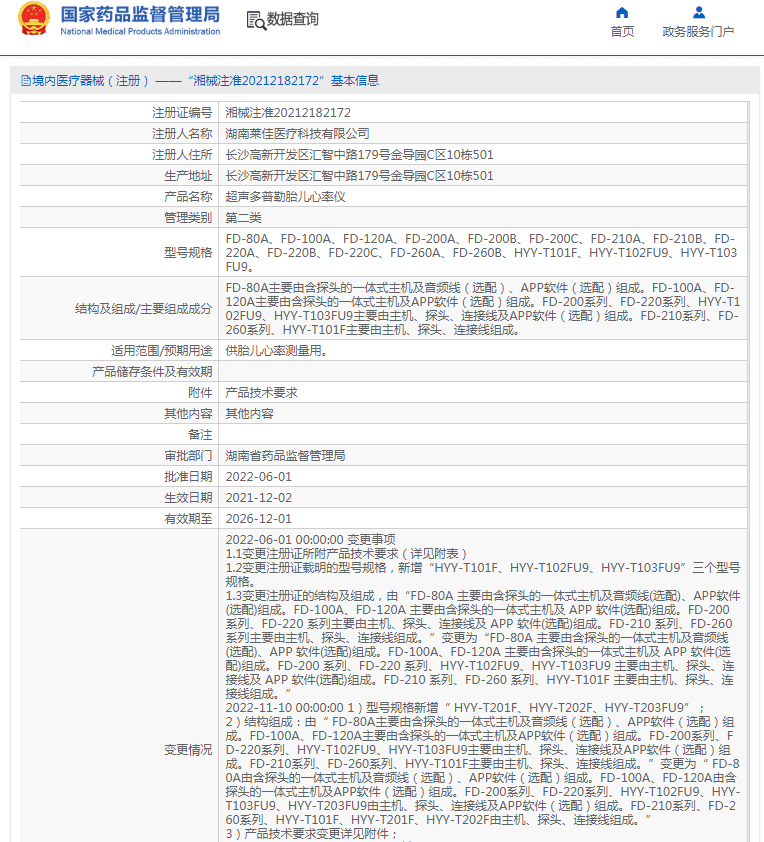Select effective date 2021-12-02
The image size is (764, 842).
click(258, 498)
